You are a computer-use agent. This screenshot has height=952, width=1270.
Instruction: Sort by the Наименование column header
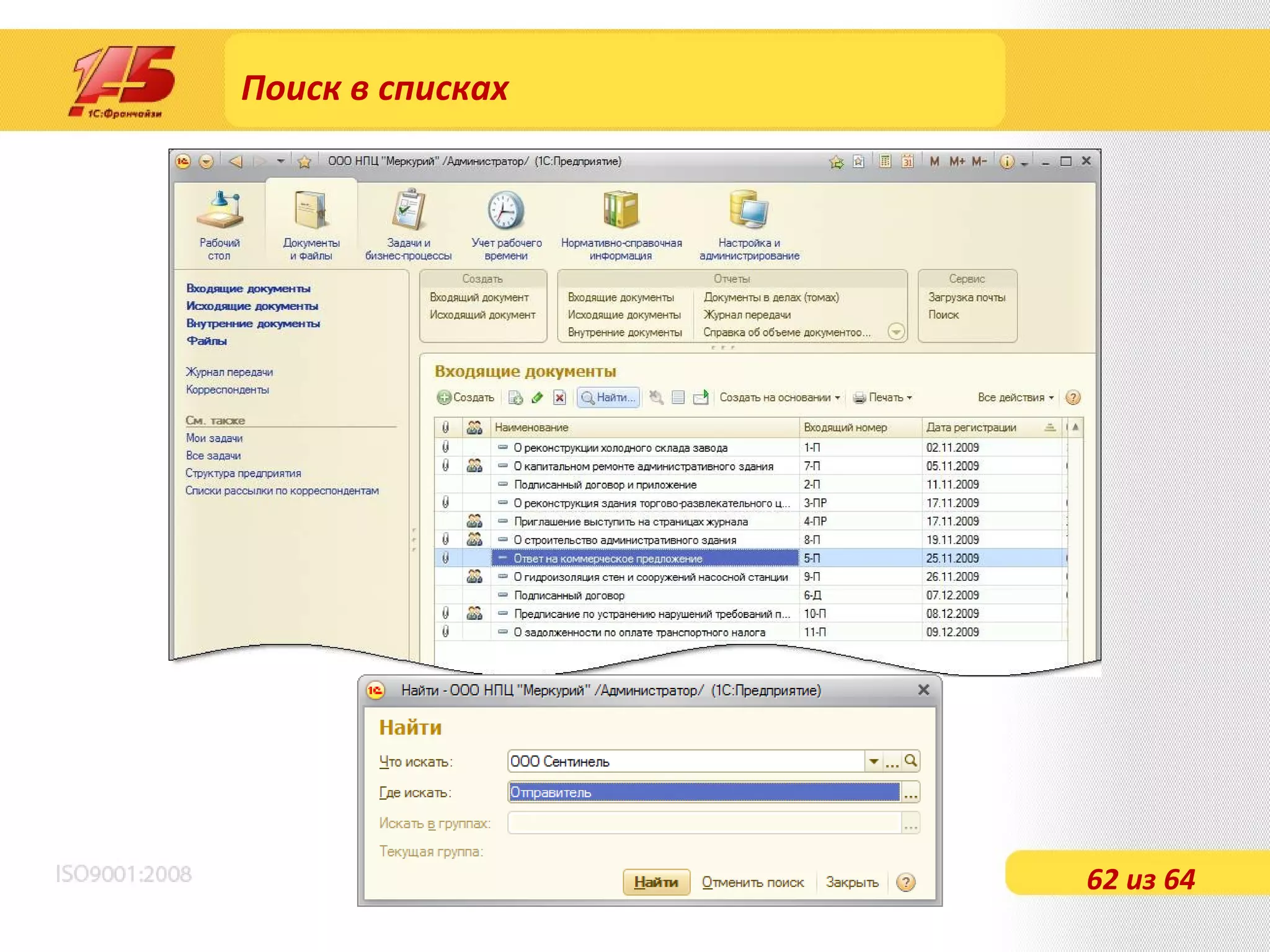645,427
